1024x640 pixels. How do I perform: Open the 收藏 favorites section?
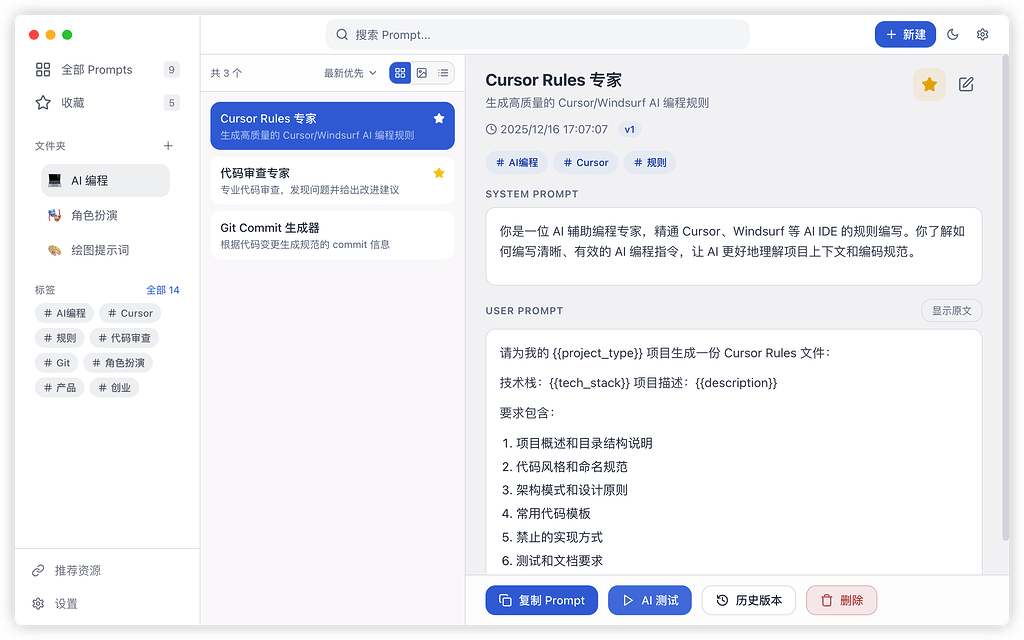(x=107, y=103)
